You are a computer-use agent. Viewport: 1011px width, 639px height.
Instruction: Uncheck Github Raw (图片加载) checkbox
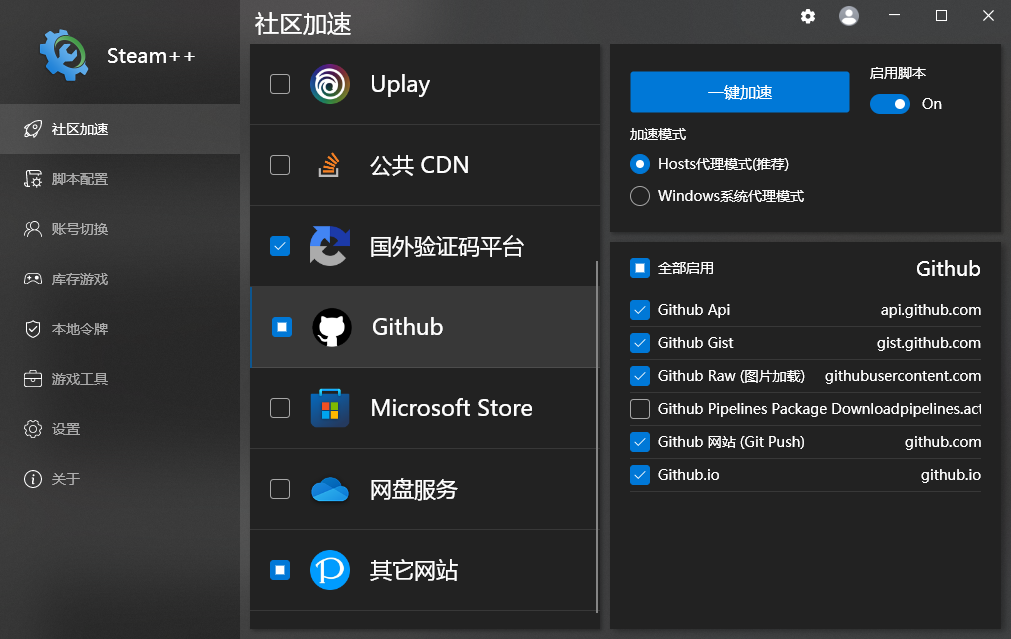[x=640, y=376]
